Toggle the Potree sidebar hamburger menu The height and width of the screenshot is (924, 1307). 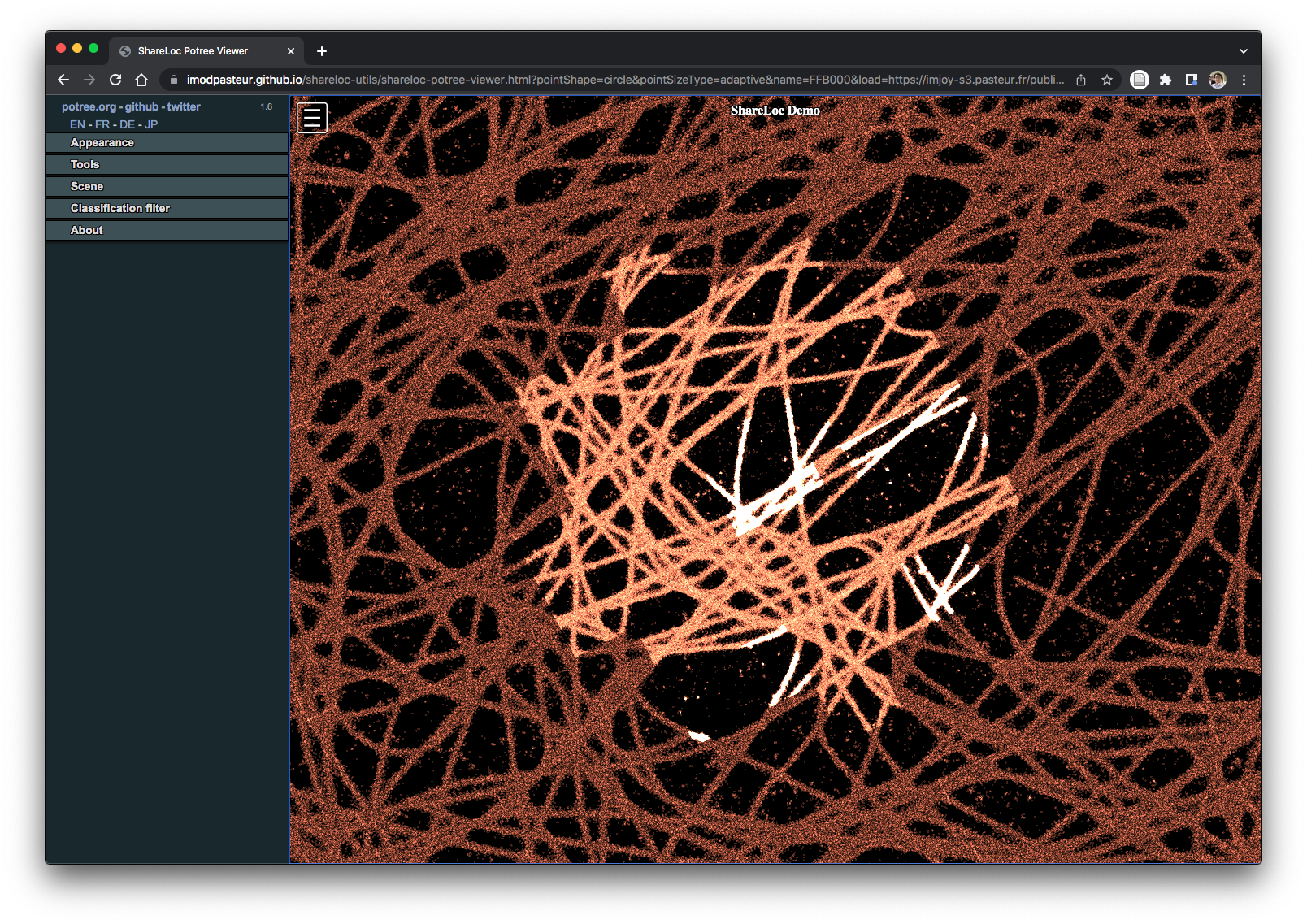311,117
